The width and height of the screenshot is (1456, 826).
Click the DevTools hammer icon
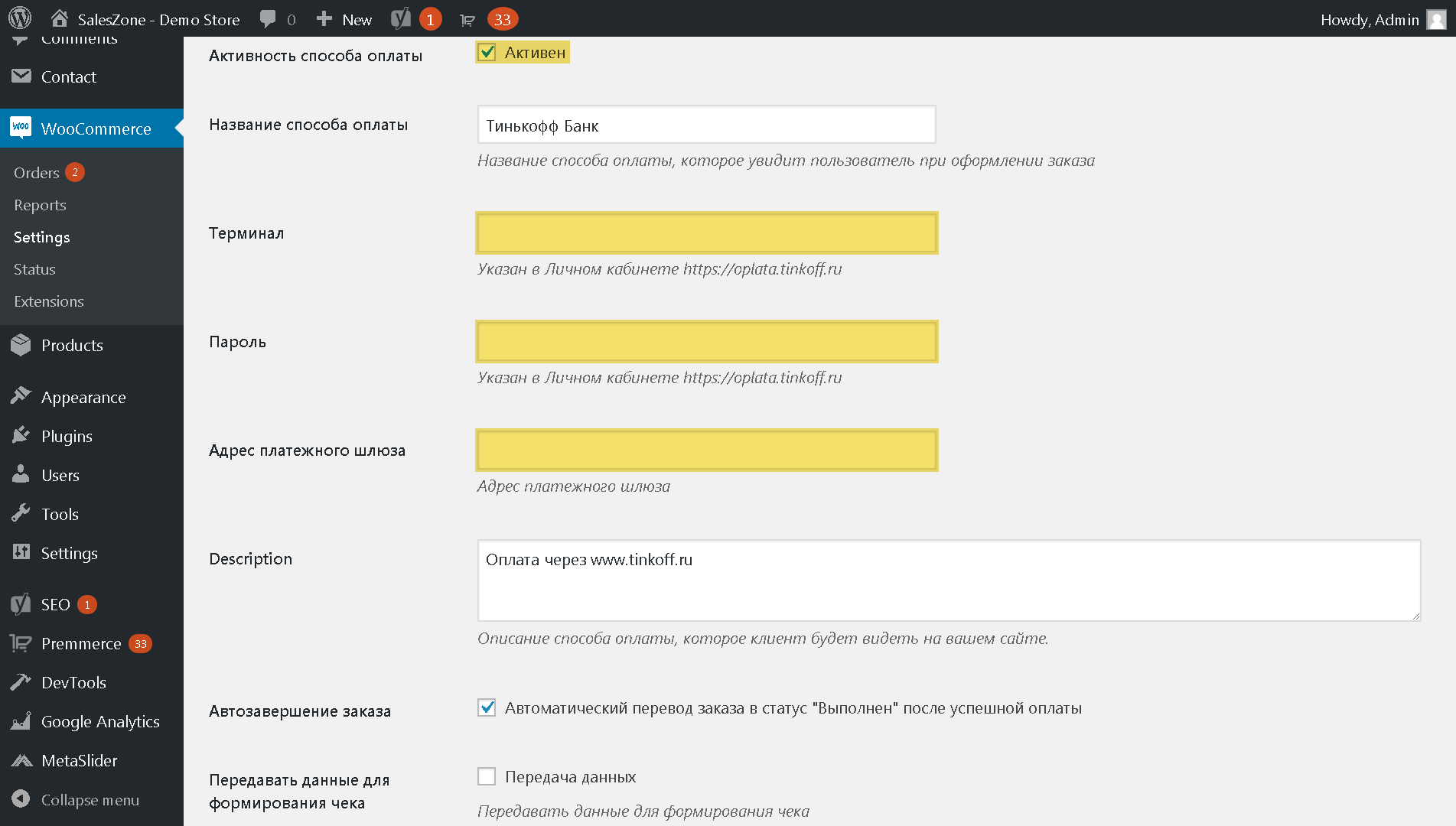coord(21,682)
